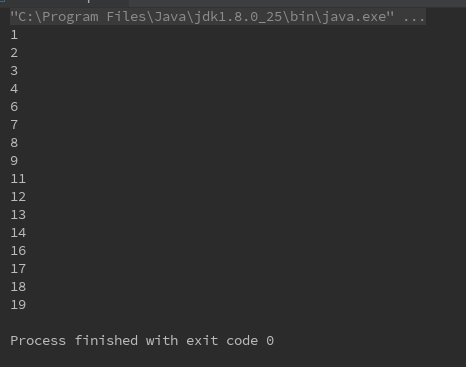Select the output line showing 8
The height and width of the screenshot is (367, 466).
[x=14, y=143]
